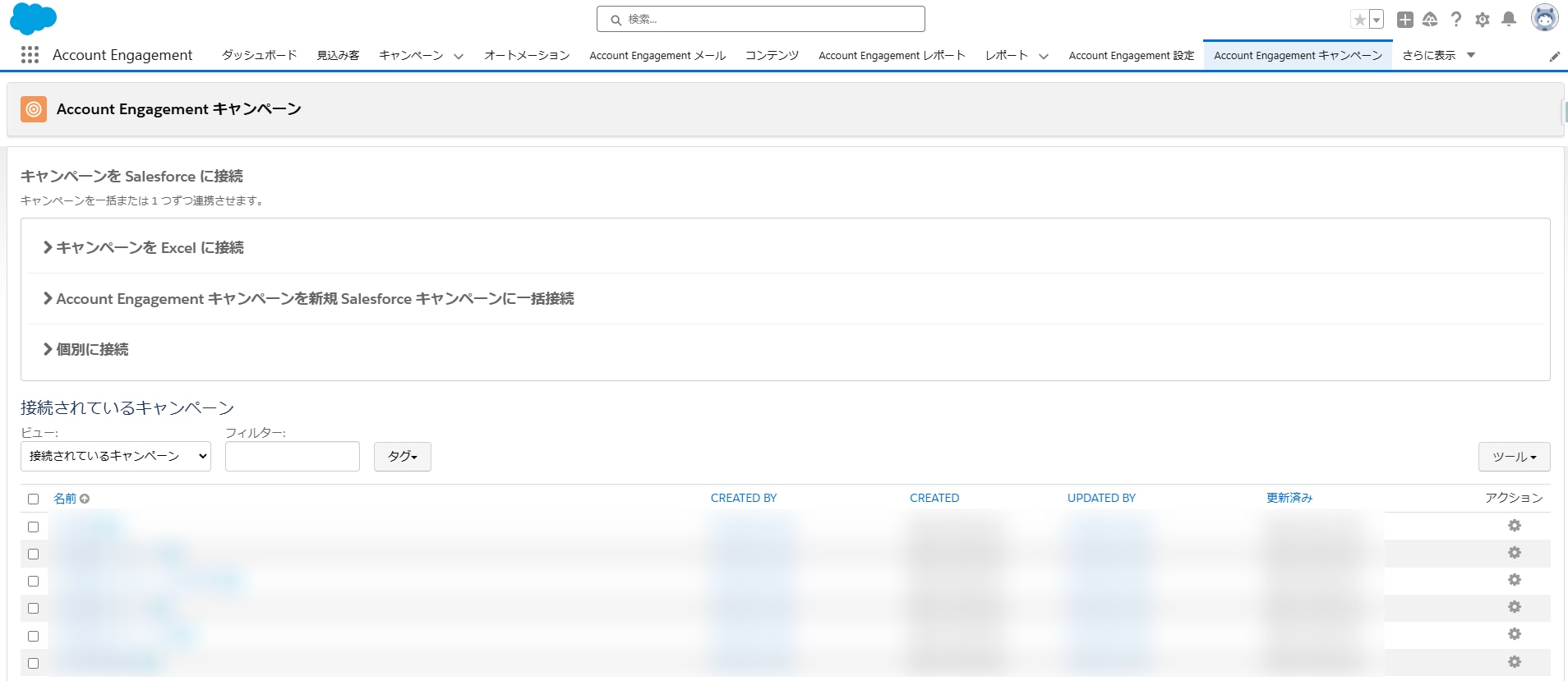Select the Account Engagement キャンペーン tab
The image size is (1568, 681).
coord(1298,55)
